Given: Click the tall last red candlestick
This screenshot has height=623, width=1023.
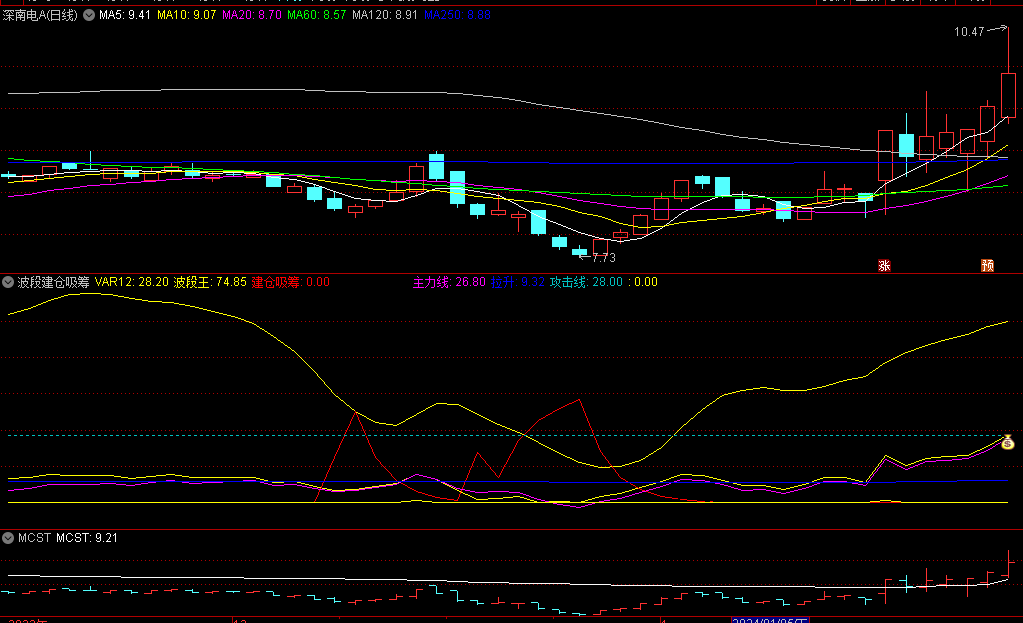Looking at the screenshot, I should [x=1008, y=96].
